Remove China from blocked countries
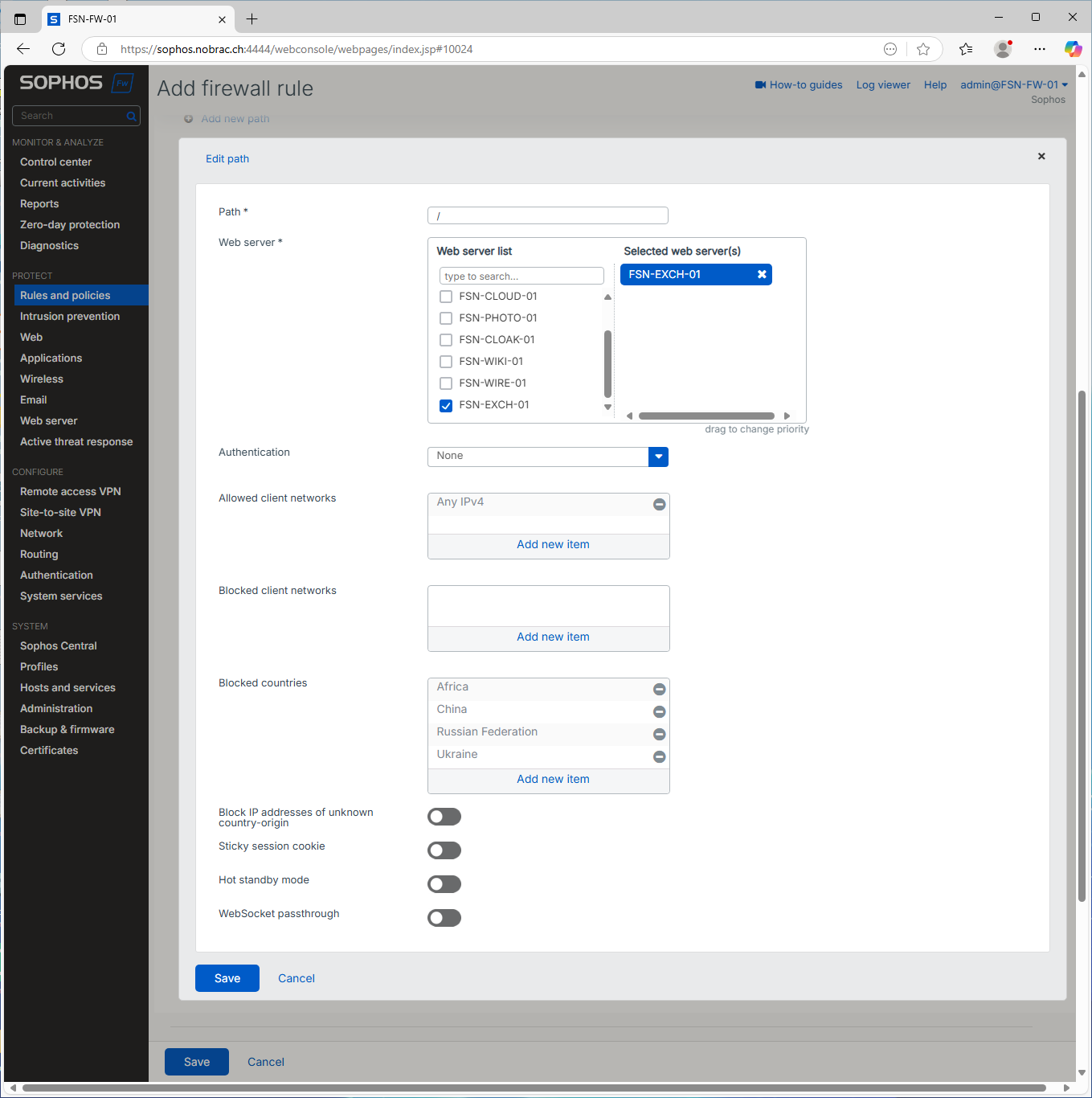Viewport: 1092px width, 1098px height. click(659, 711)
